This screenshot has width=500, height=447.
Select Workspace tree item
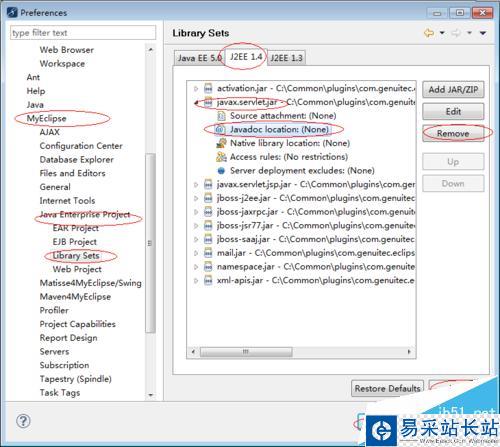pyautogui.click(x=62, y=64)
